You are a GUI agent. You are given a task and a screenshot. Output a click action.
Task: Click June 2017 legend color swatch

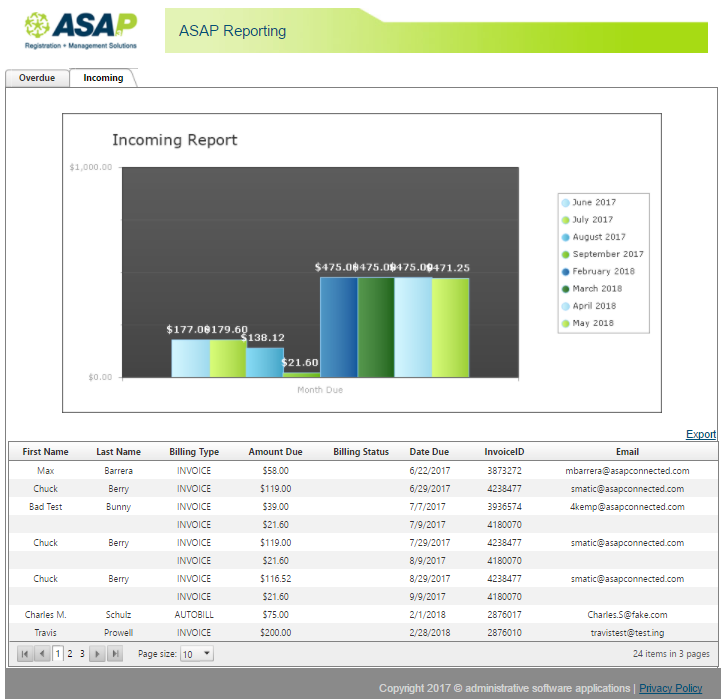(x=566, y=202)
